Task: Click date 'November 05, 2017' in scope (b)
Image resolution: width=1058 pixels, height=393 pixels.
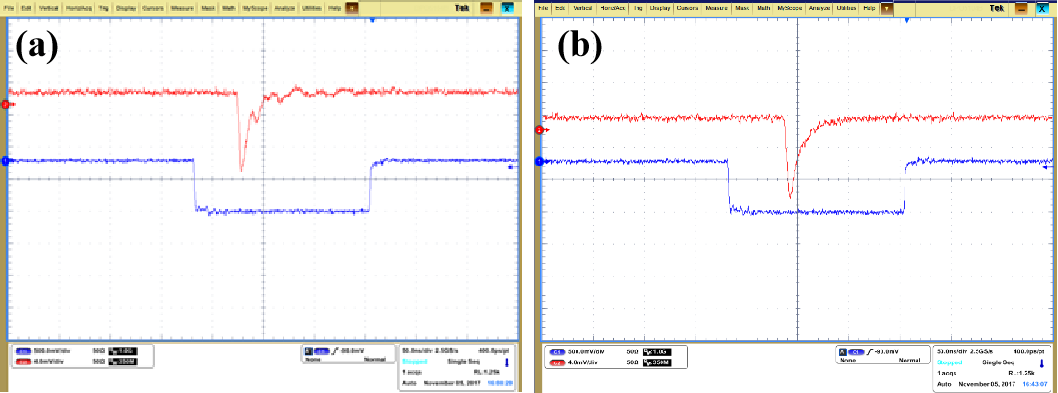Action: coord(986,384)
